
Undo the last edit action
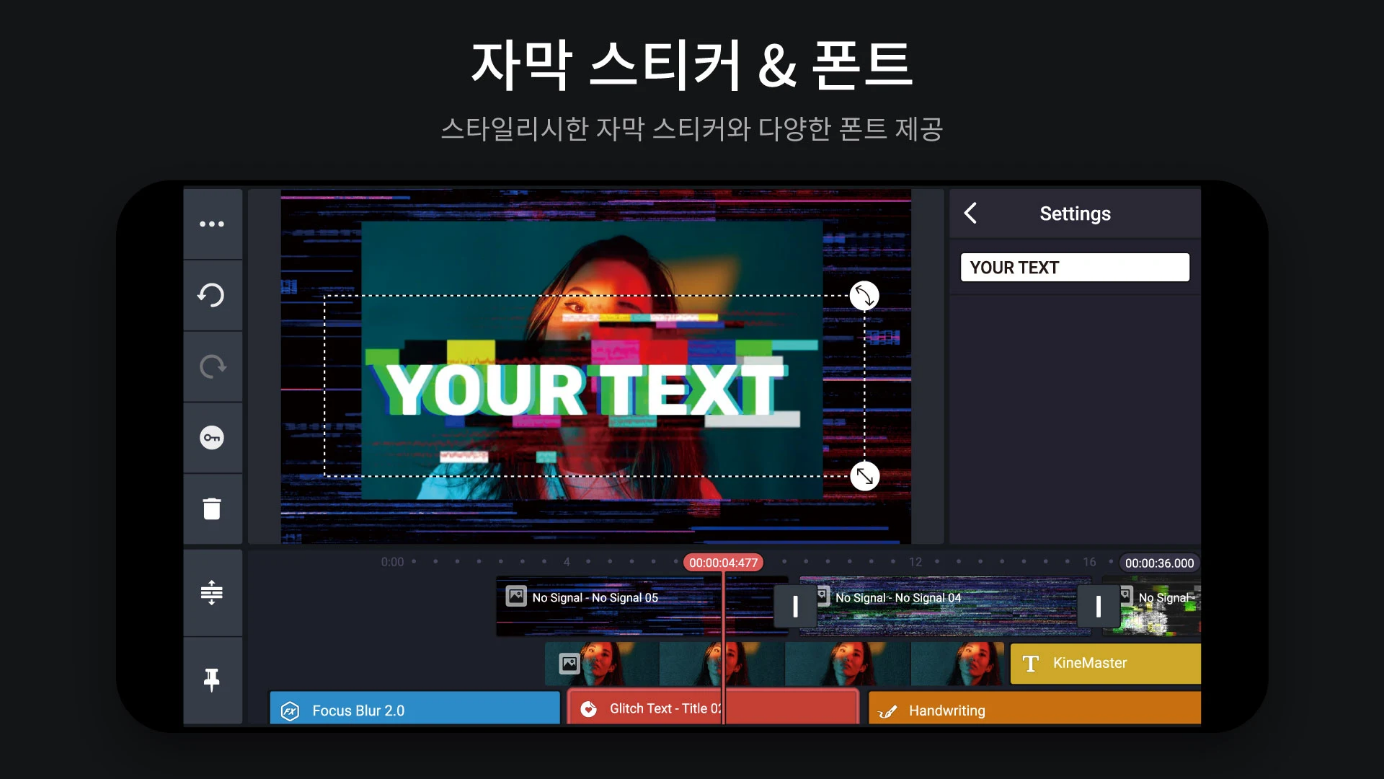click(212, 295)
